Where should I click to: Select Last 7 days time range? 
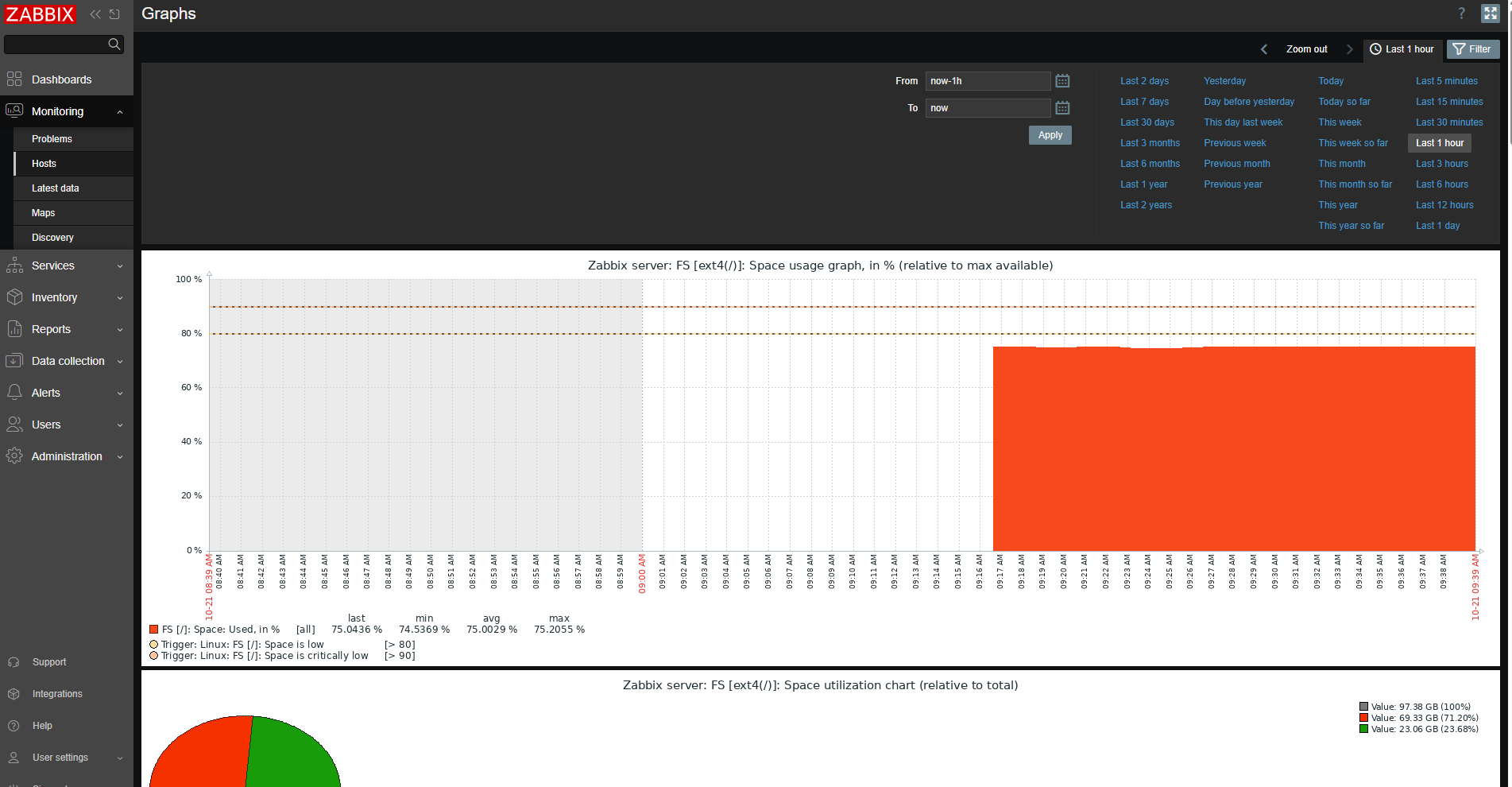click(1144, 102)
